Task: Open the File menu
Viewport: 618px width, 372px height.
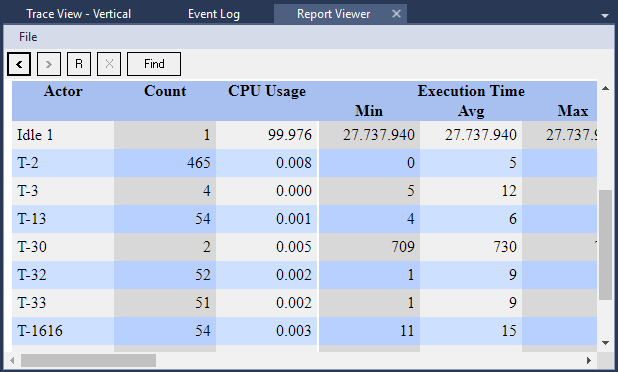Action: pos(28,37)
